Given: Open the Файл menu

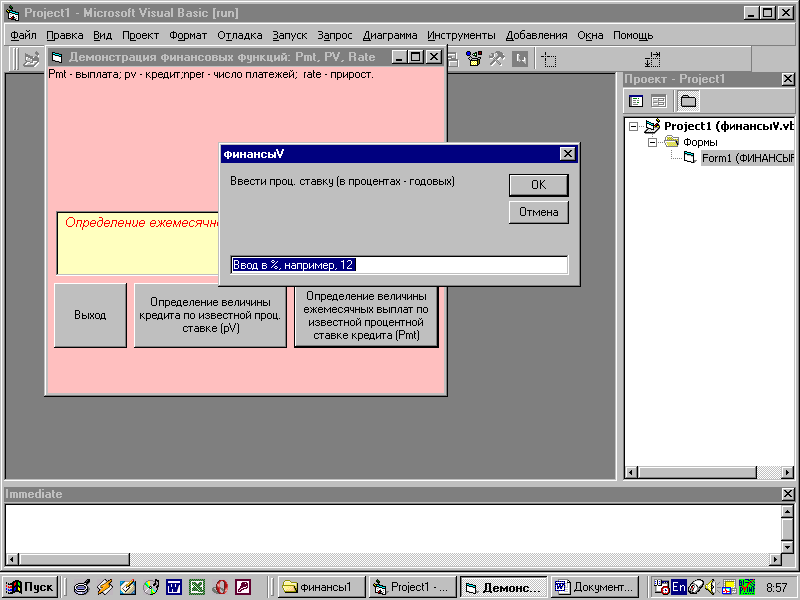Looking at the screenshot, I should click(x=23, y=35).
